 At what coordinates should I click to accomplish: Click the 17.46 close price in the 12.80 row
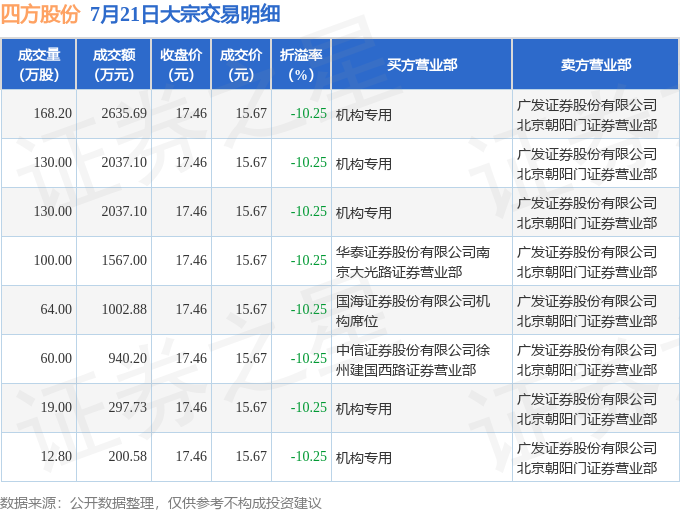191,457
